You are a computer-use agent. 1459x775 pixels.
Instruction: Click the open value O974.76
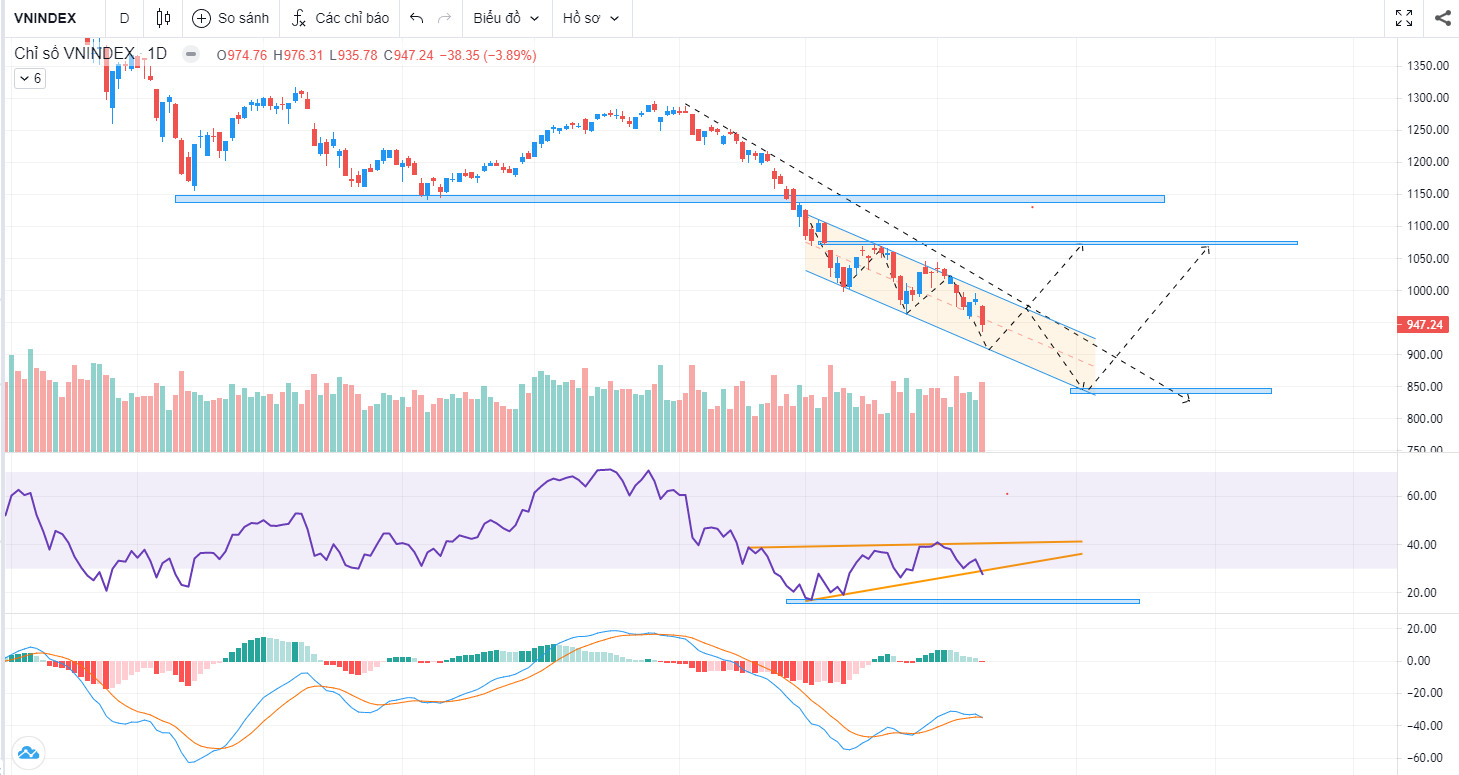242,55
